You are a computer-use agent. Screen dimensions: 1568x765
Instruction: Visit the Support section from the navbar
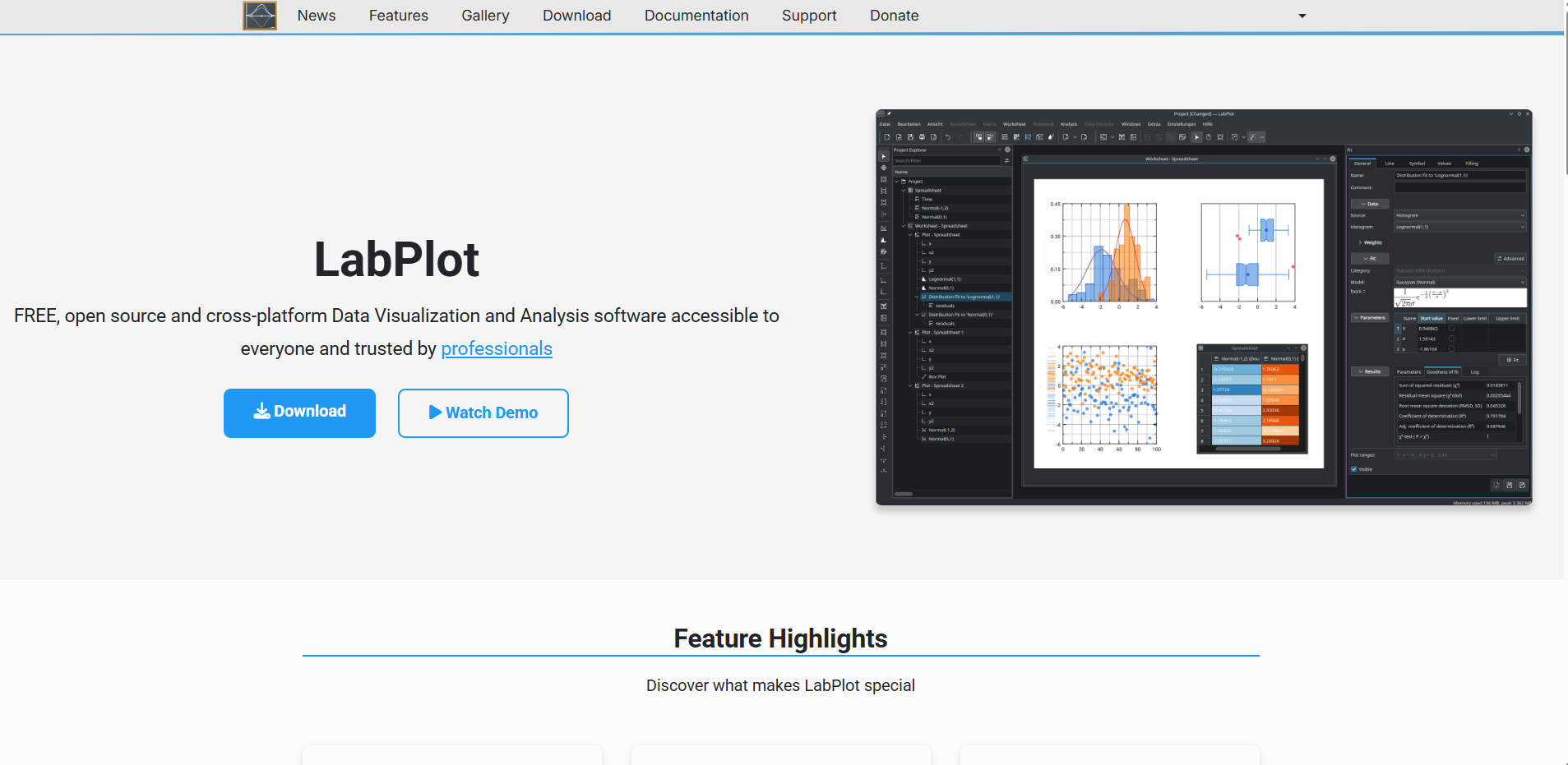pos(809,16)
